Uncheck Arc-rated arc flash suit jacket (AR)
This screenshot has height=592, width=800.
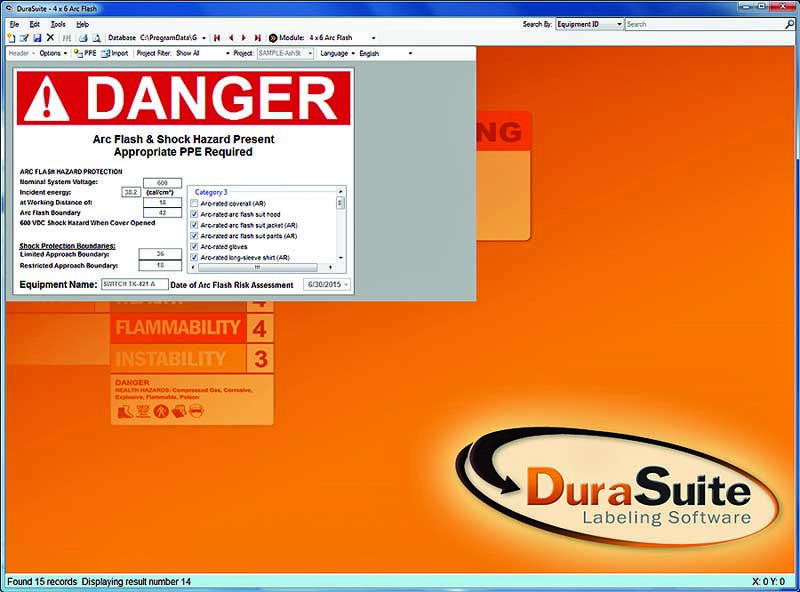(194, 225)
